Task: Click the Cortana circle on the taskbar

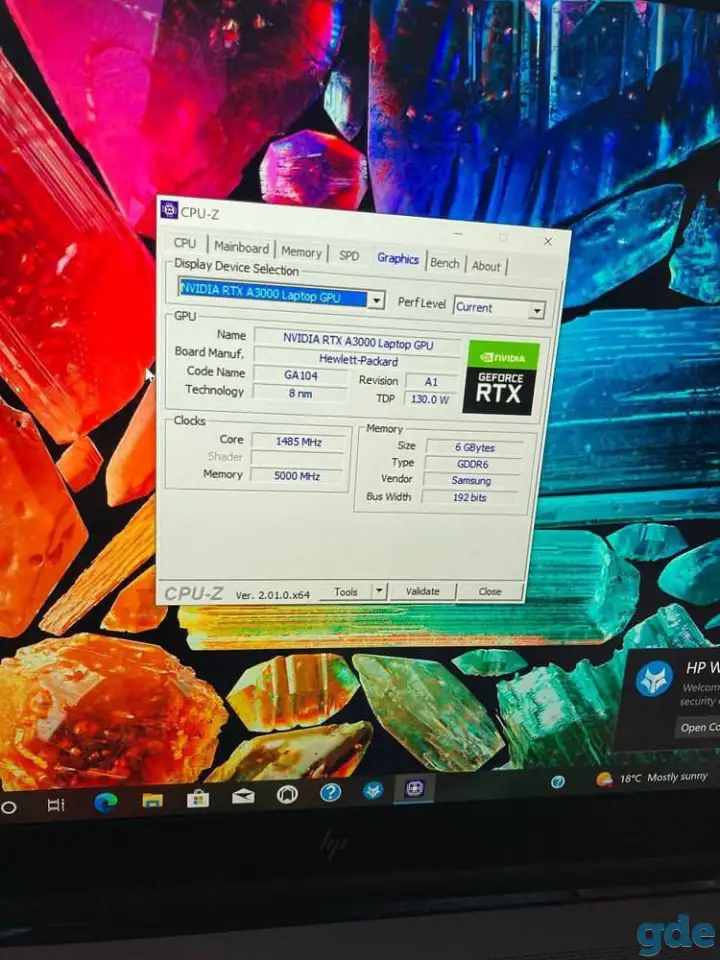Action: tap(9, 807)
